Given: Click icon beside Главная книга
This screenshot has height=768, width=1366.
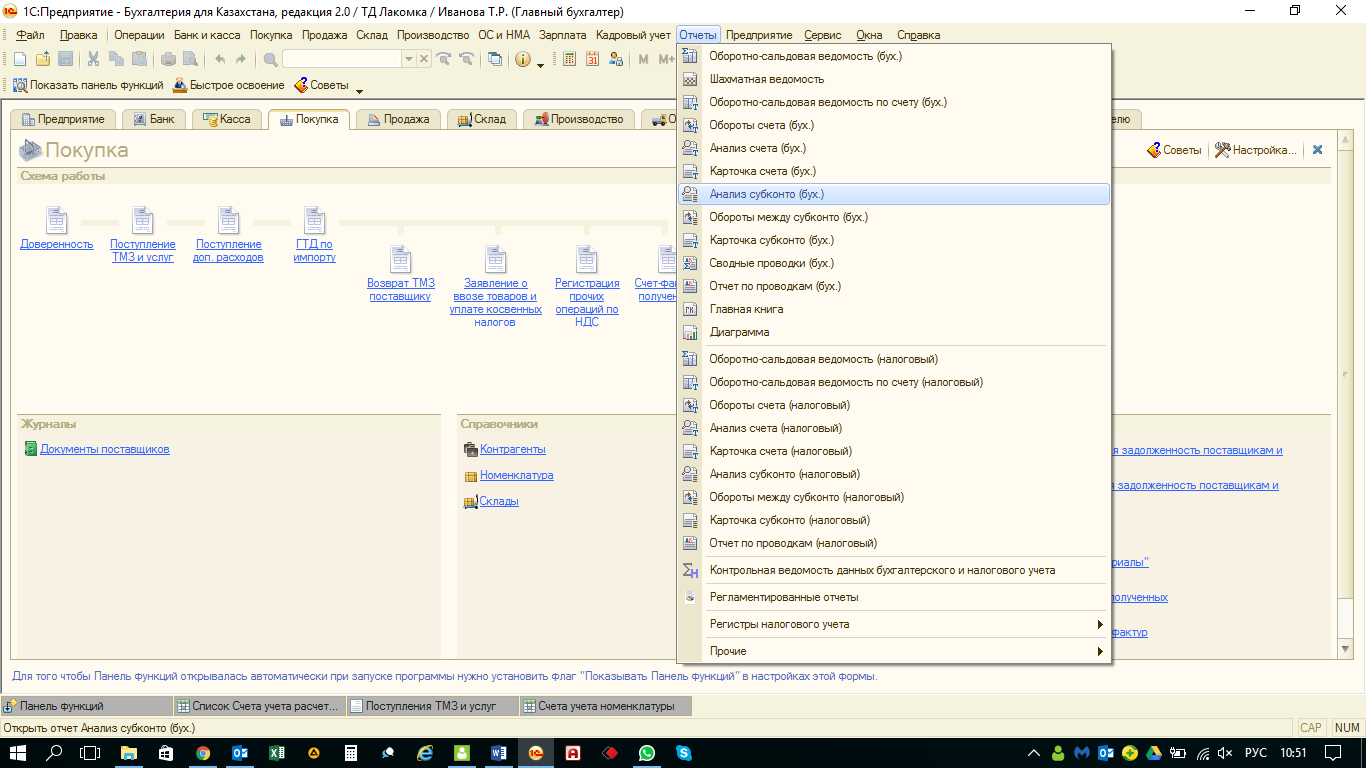Looking at the screenshot, I should (x=690, y=309).
